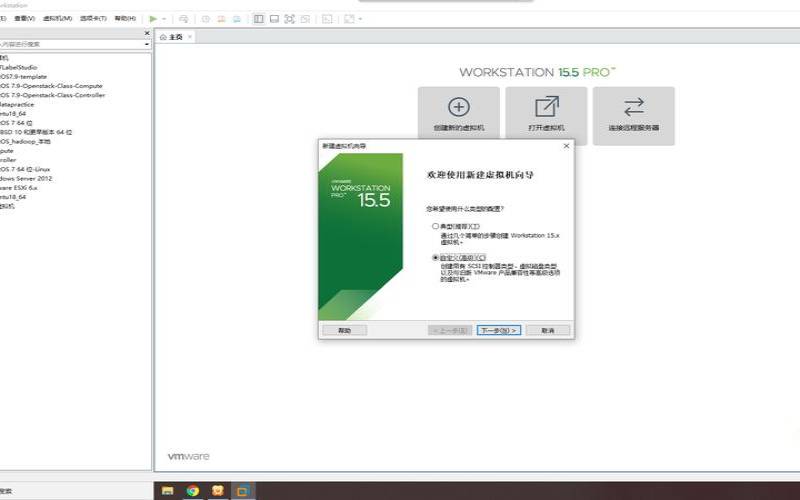The height and width of the screenshot is (500, 800).
Task: Click the stretch guest display icon
Action: [349, 19]
